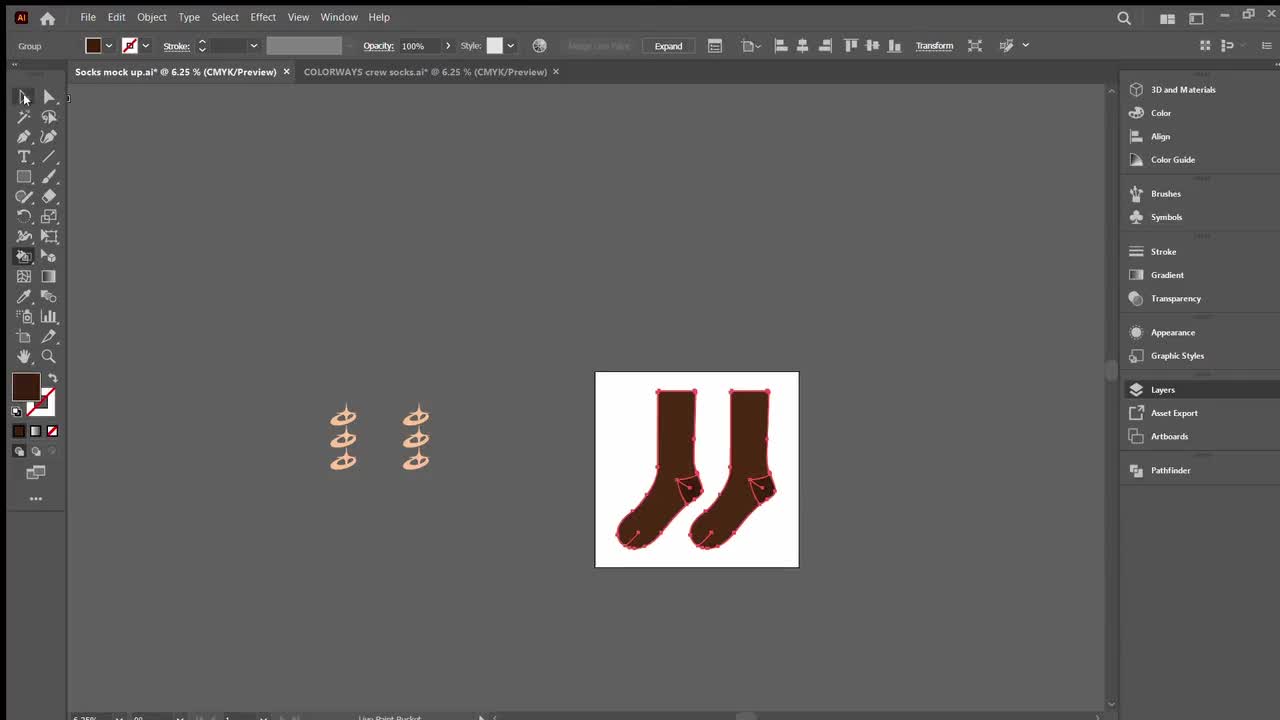Click control bar fill swatch

[93, 46]
